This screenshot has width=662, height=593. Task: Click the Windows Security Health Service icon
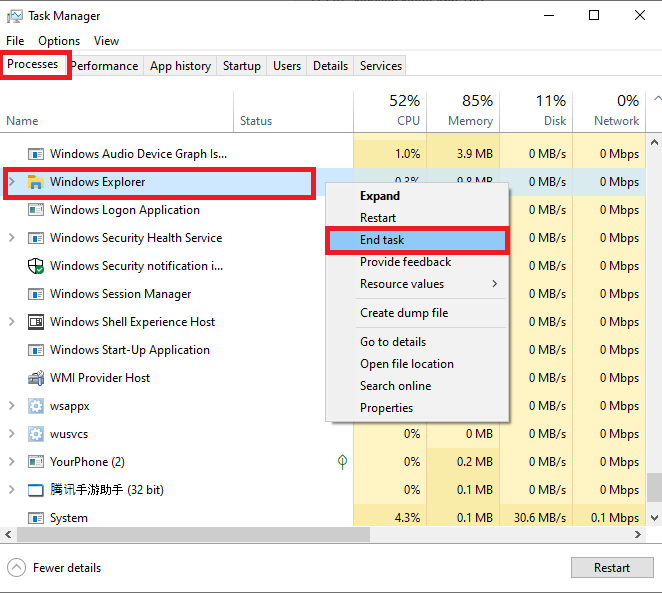(x=35, y=238)
